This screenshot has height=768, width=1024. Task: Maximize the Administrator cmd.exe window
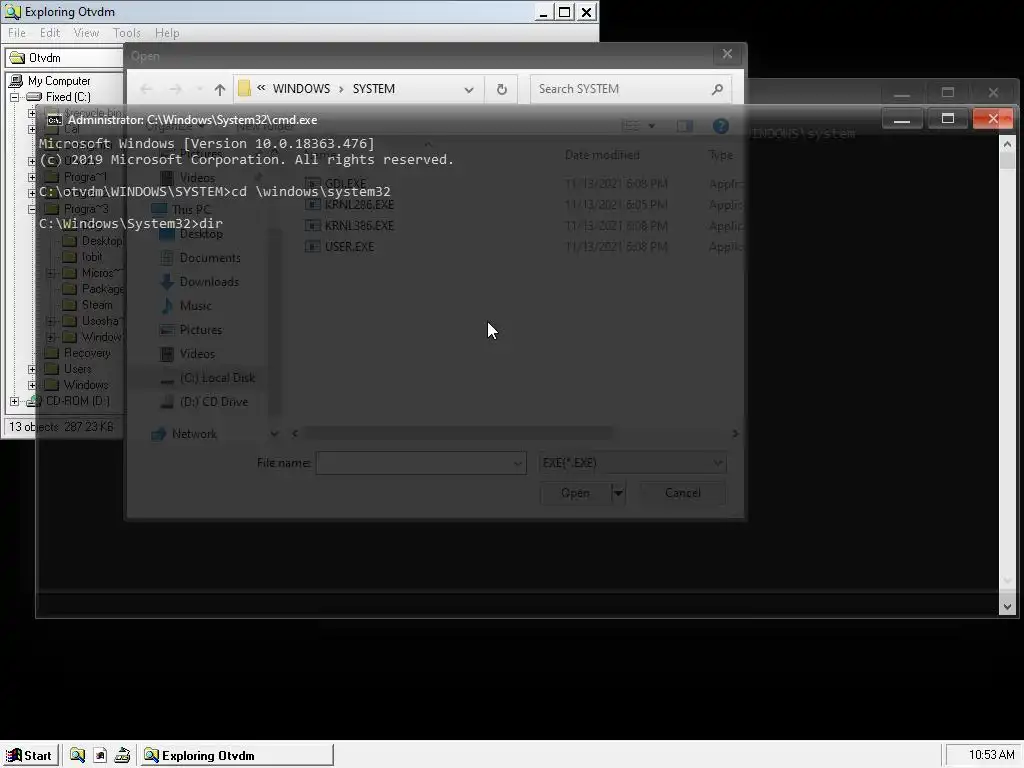pyautogui.click(x=948, y=119)
